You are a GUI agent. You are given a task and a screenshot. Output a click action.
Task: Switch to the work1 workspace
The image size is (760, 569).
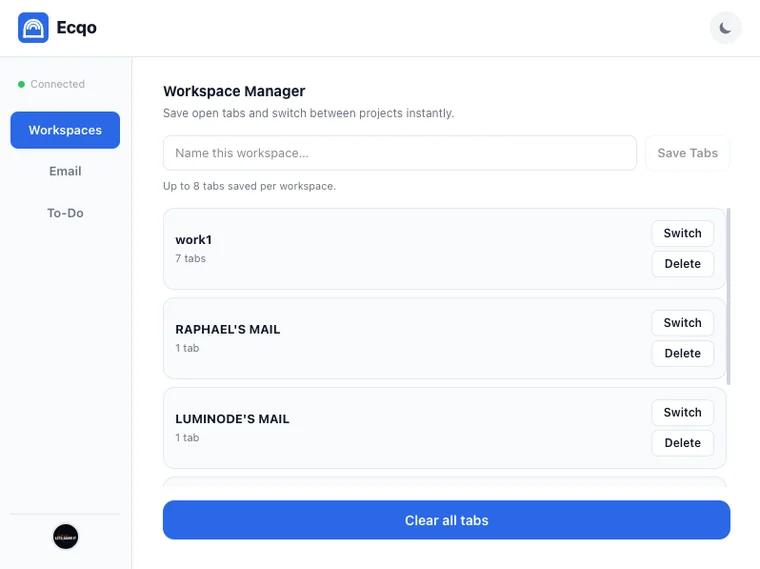point(682,233)
